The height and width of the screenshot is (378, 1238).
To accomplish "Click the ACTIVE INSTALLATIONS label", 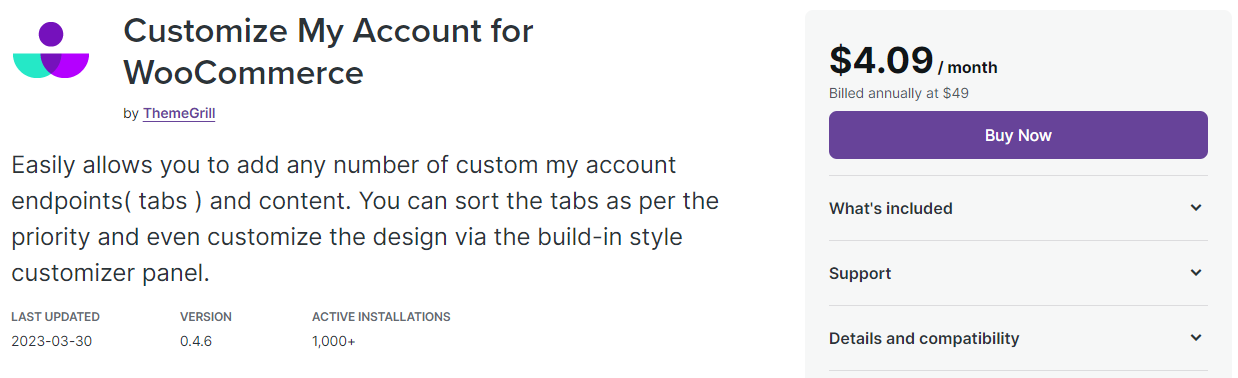I will pos(381,317).
